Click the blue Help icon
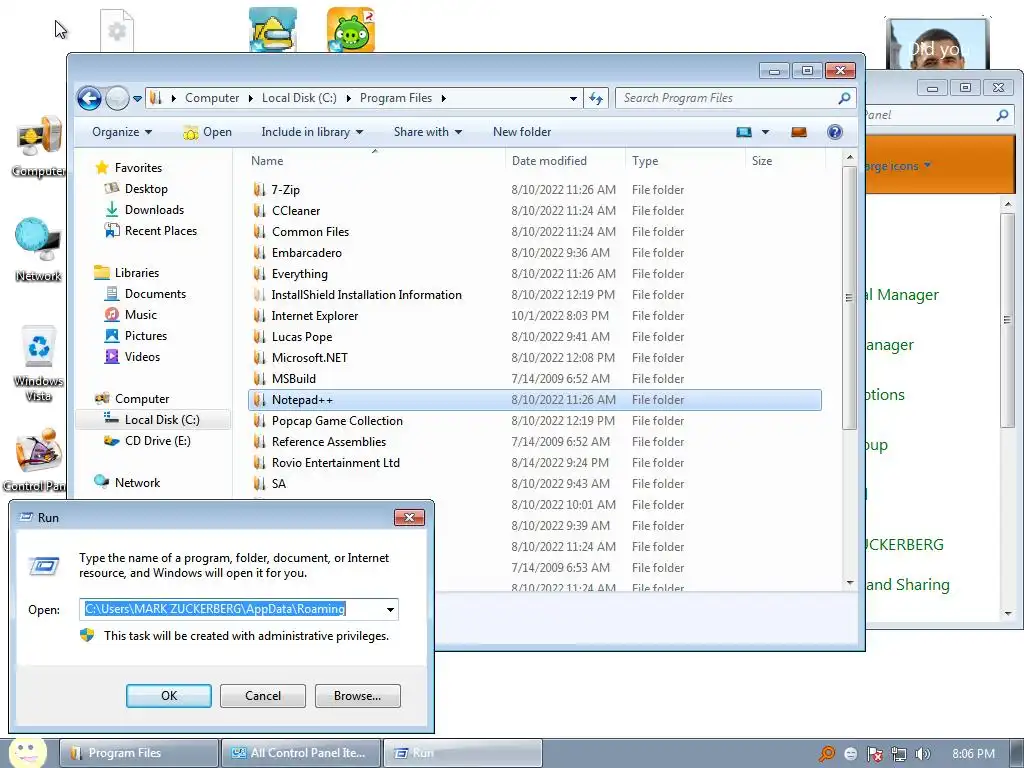Screen dimensions: 1024x768 click(x=834, y=132)
